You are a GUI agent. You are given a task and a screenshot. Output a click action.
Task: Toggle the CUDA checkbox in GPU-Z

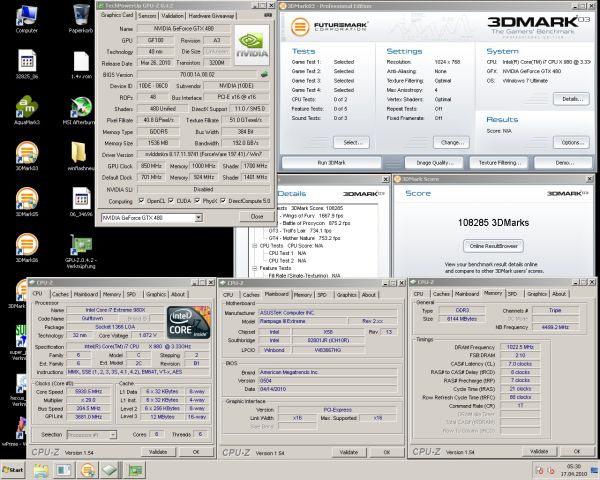click(x=171, y=201)
